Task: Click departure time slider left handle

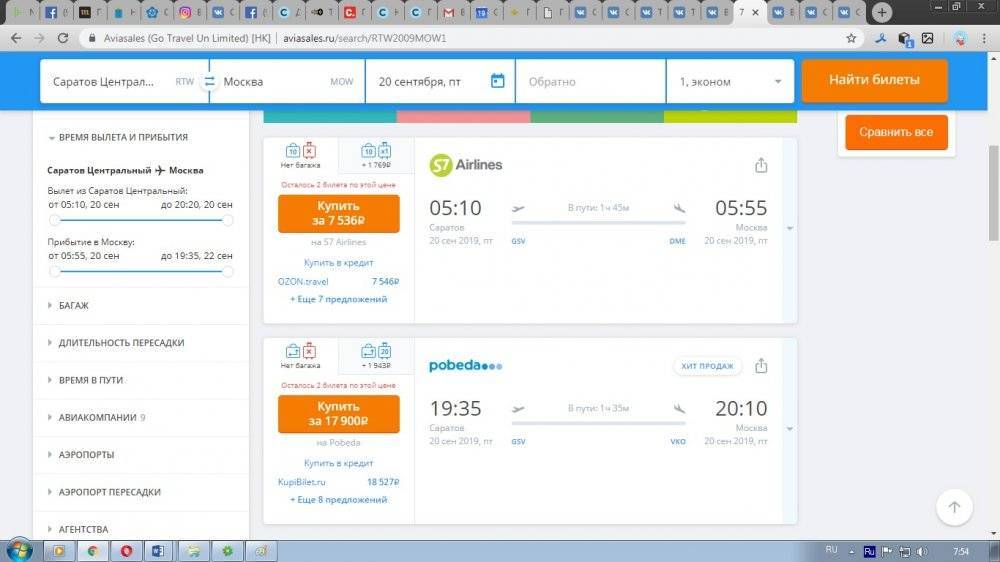Action: click(x=55, y=220)
